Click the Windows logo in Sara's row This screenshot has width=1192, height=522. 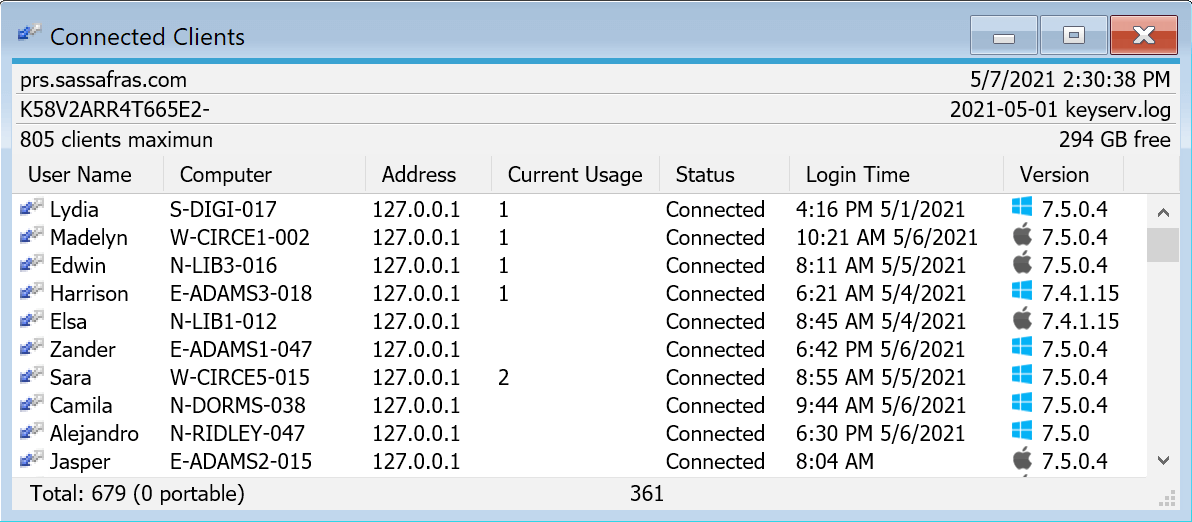[x=1021, y=377]
